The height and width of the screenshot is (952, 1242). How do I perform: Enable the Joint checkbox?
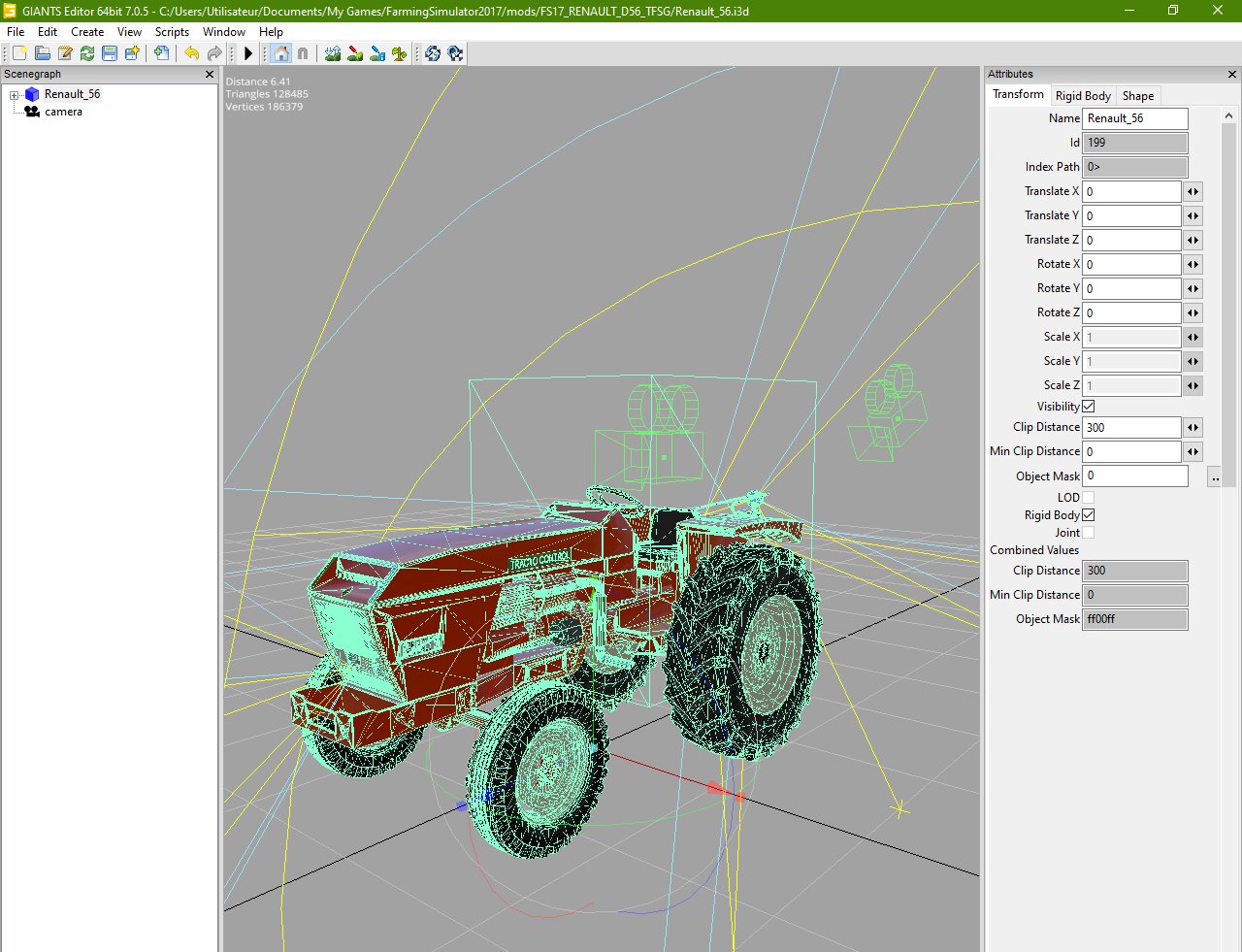(1089, 533)
